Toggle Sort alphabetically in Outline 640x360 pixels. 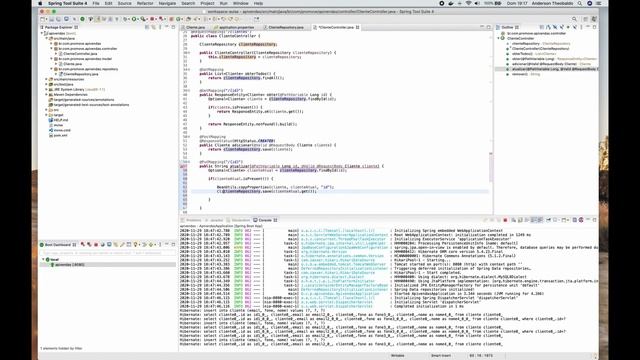coord(548,27)
